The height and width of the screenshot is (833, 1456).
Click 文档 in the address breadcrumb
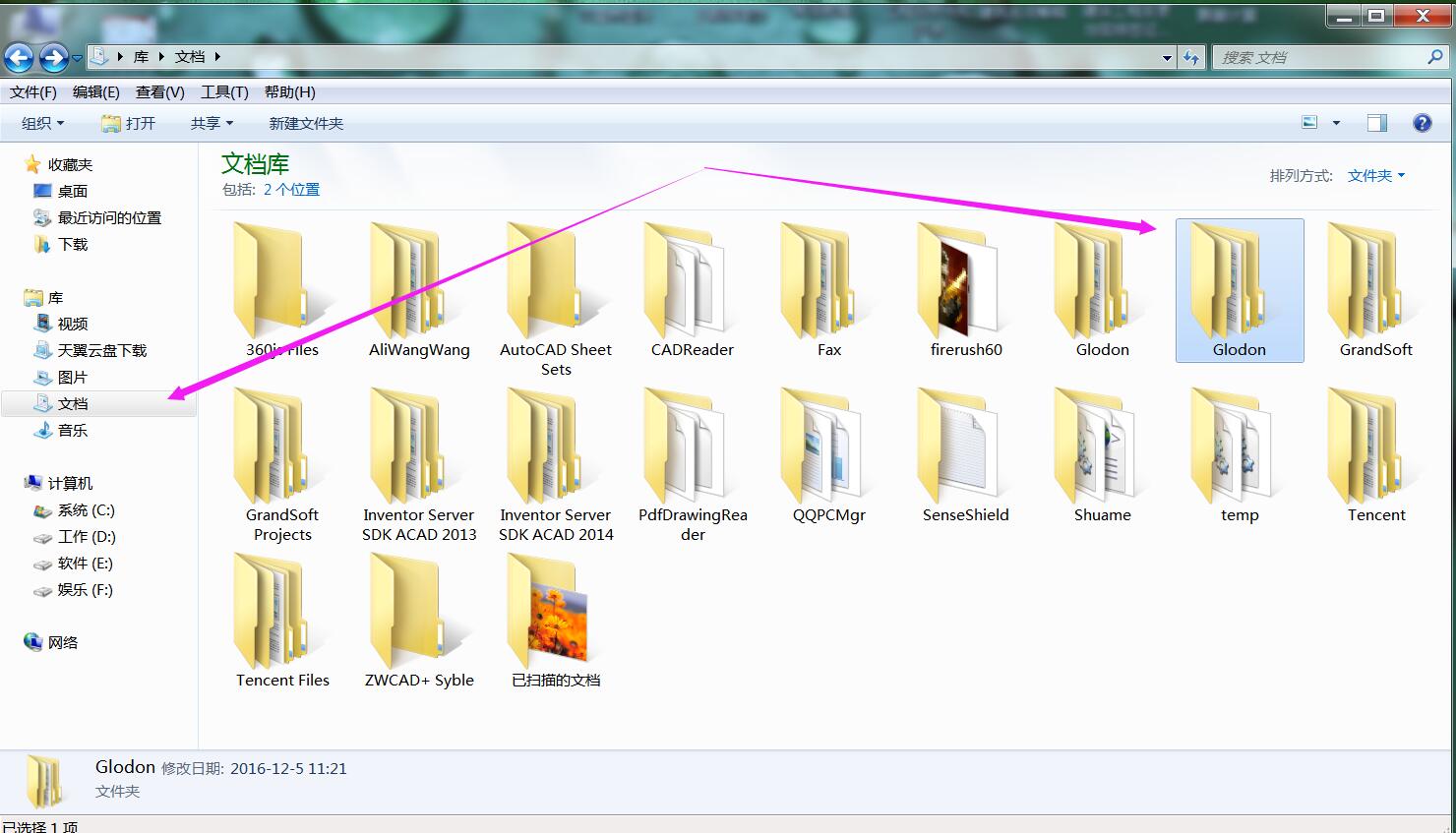[x=190, y=57]
